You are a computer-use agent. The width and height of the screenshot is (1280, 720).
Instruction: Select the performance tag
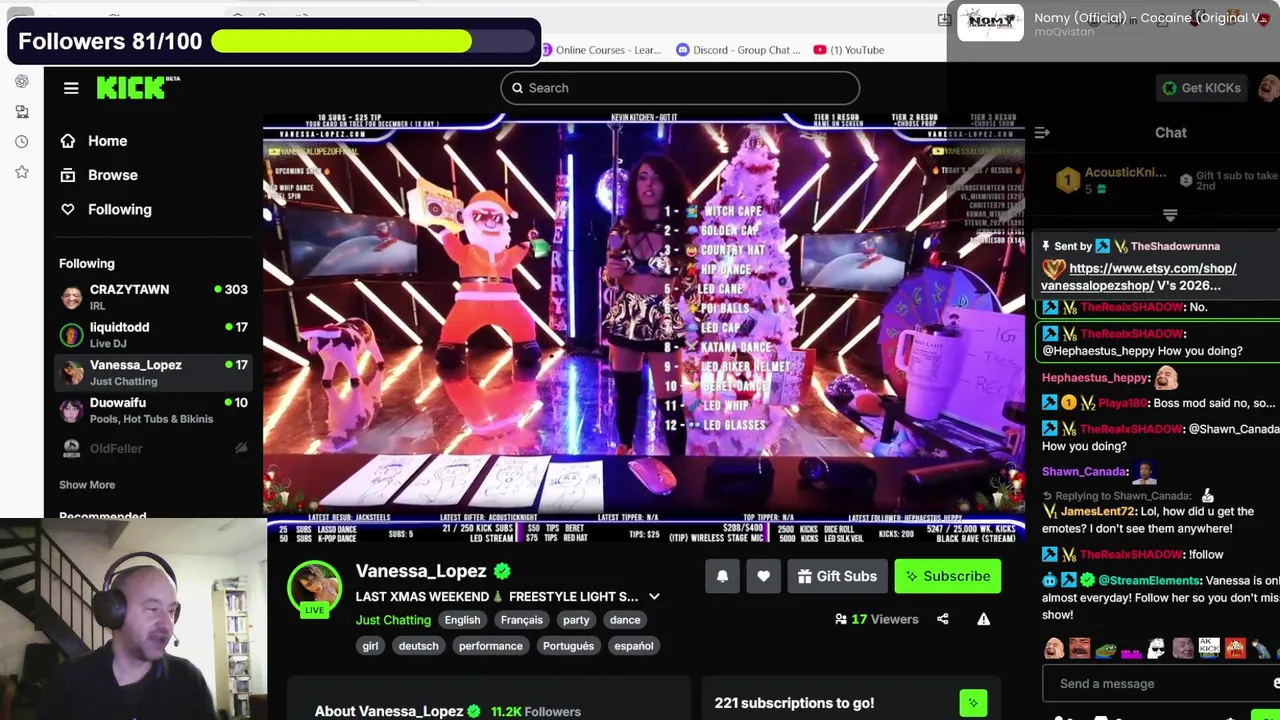[490, 646]
